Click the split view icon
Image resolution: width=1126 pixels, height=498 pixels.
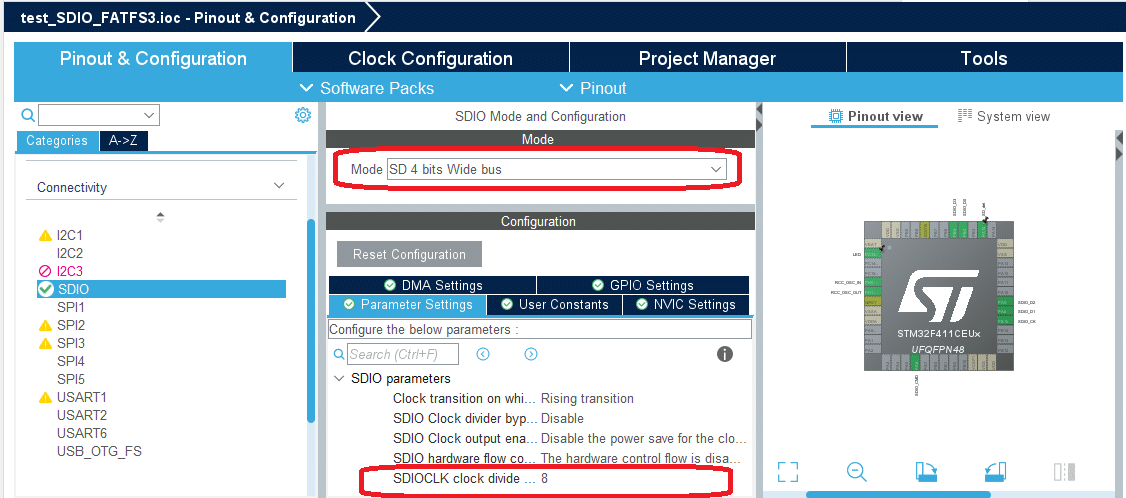(x=1064, y=471)
